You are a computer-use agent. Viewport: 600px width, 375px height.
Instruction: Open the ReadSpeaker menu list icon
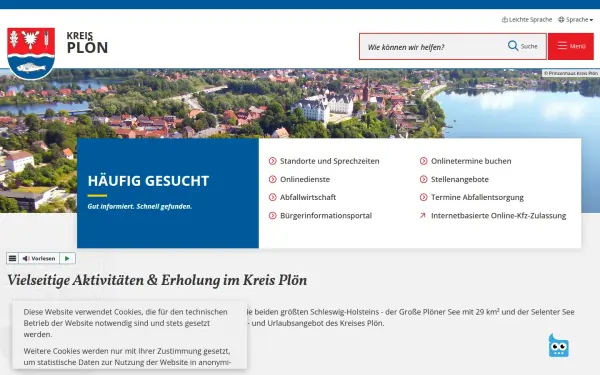pyautogui.click(x=12, y=258)
